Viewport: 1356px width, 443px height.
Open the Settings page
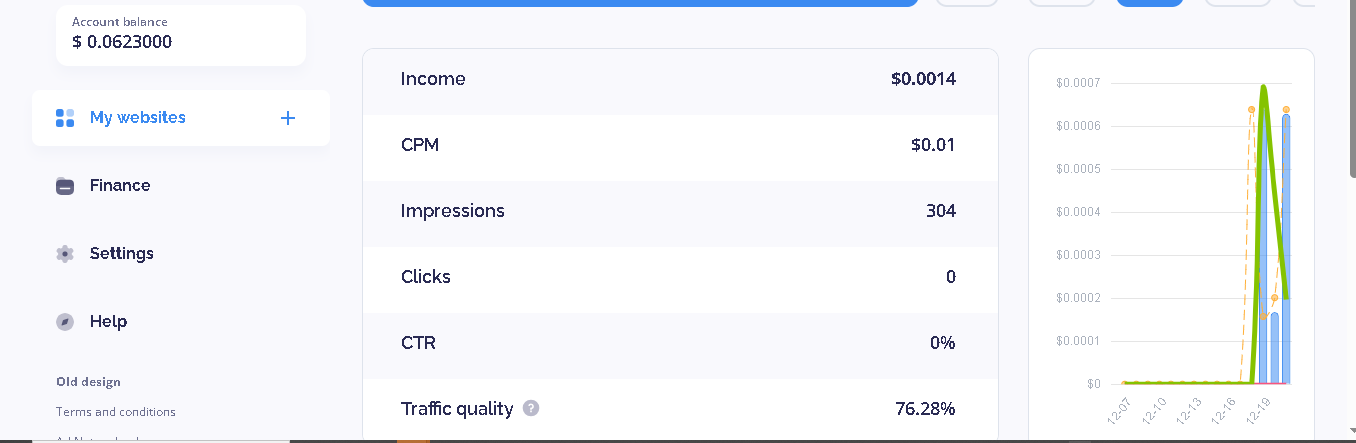click(x=122, y=254)
